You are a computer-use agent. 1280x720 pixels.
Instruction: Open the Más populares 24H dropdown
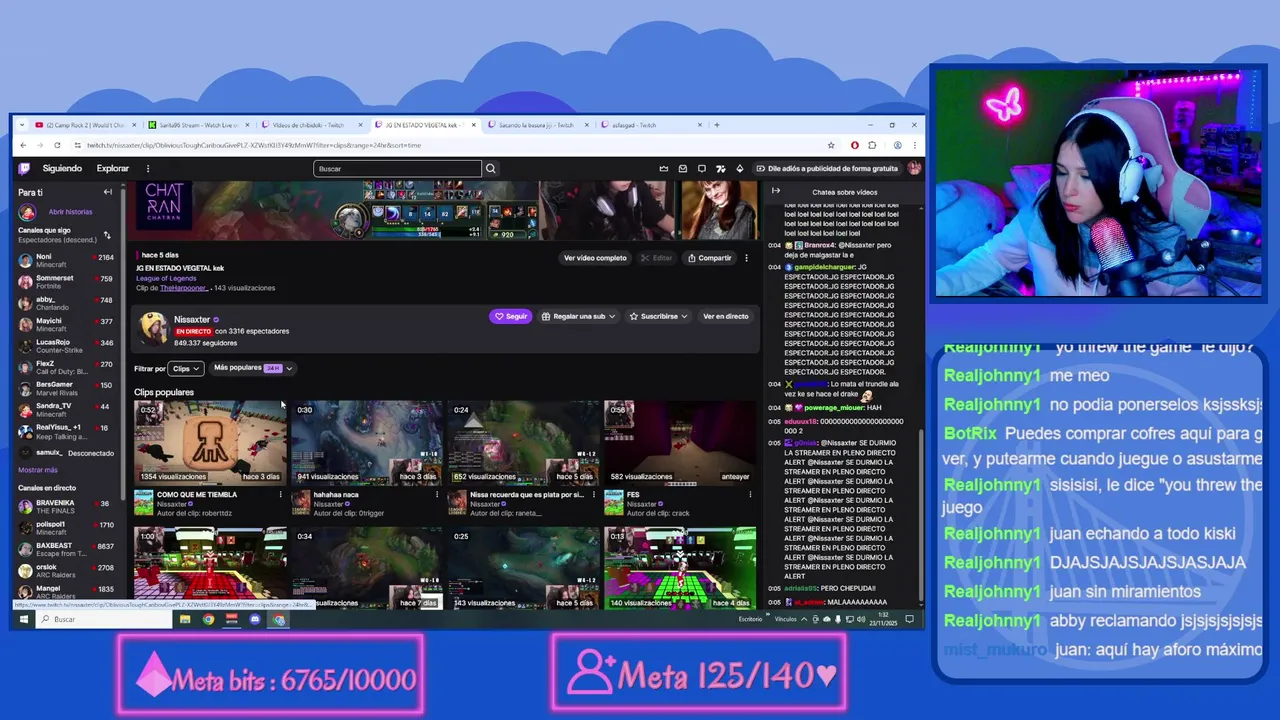(x=253, y=368)
